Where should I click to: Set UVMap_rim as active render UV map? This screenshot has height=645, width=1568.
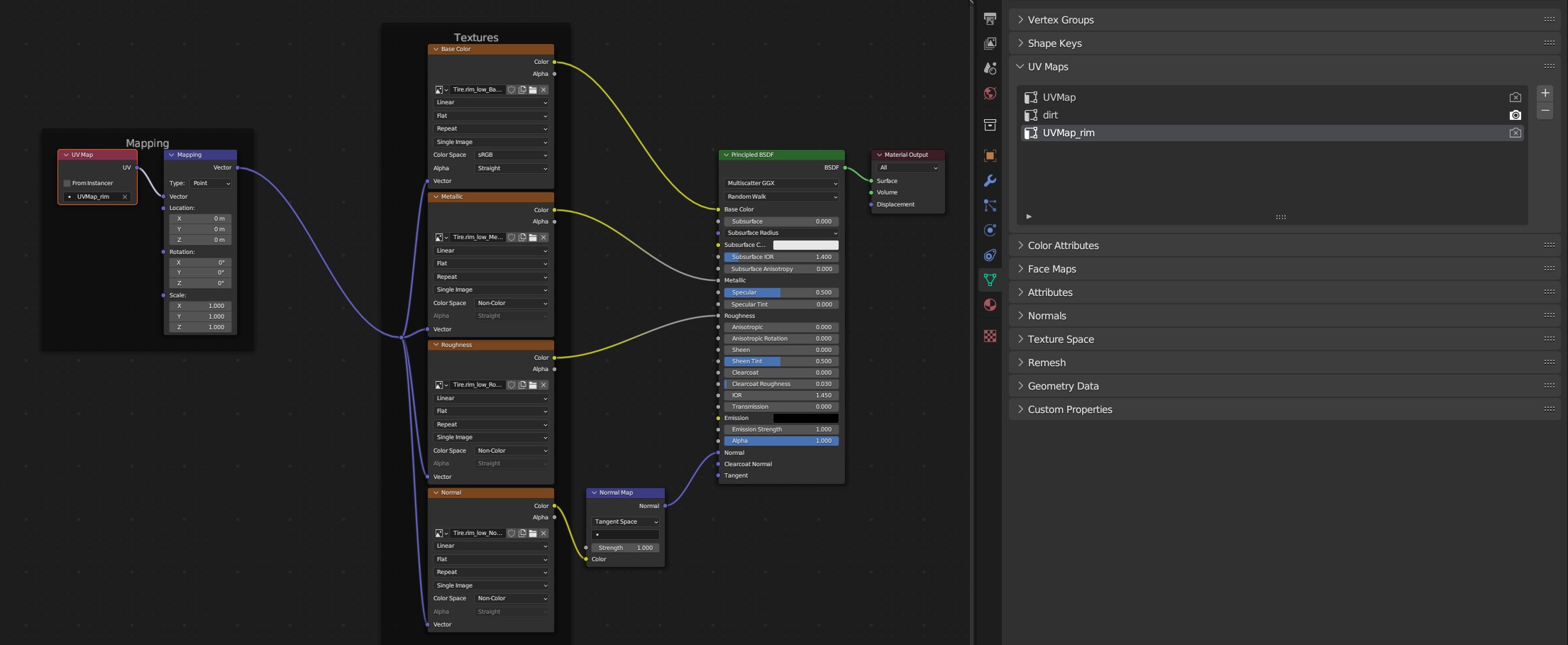[1515, 133]
